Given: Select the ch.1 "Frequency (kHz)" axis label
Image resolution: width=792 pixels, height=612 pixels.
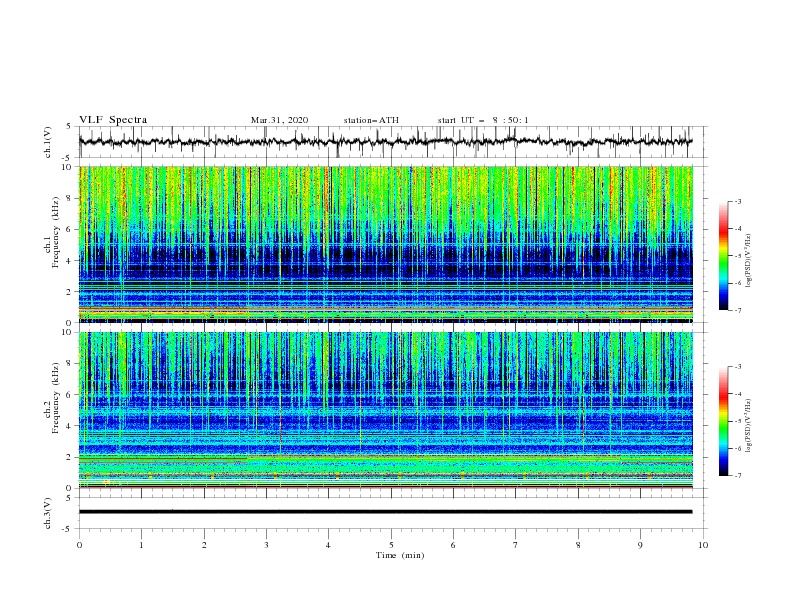Looking at the screenshot, I should coord(56,232).
